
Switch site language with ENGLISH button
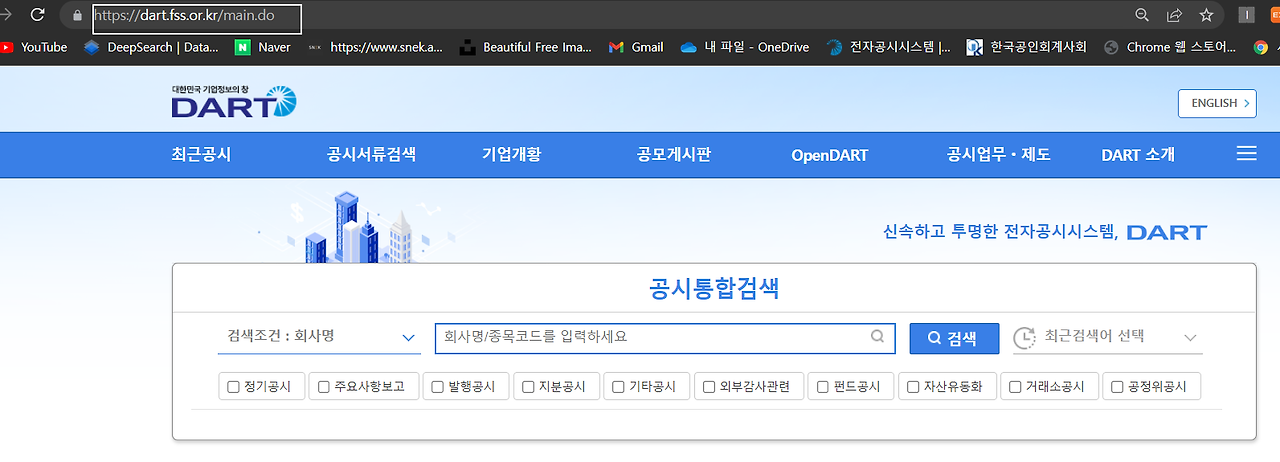coord(1217,103)
